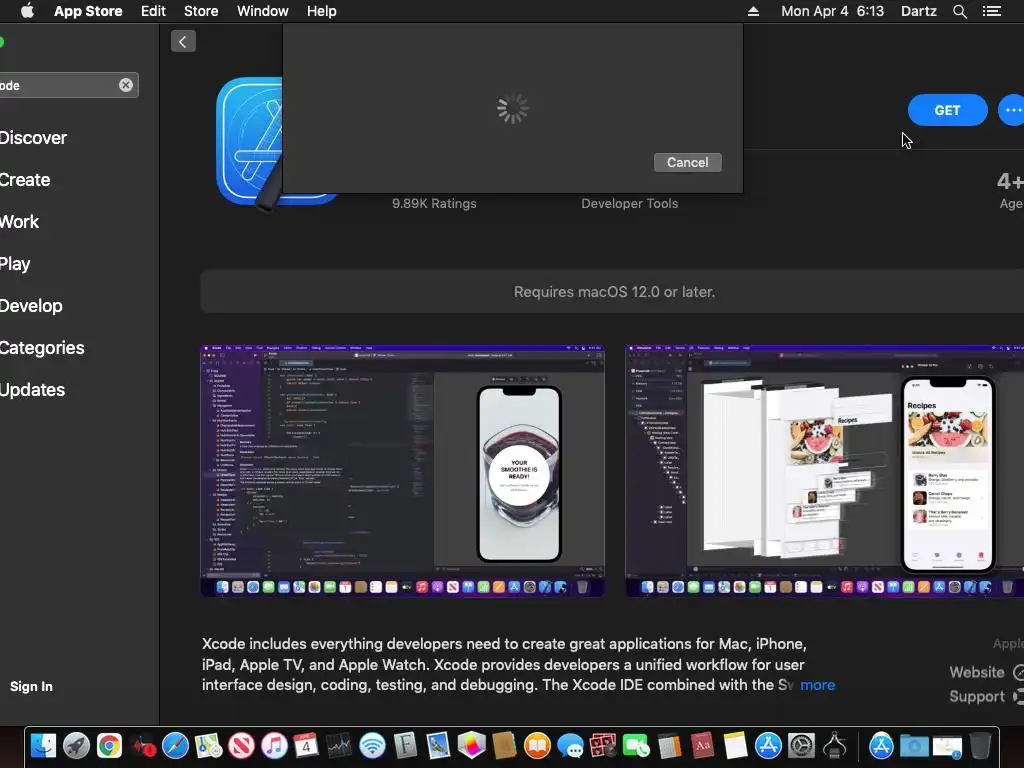Open the Recipes app Xcode screenshot
The width and height of the screenshot is (1024, 768).
824,471
